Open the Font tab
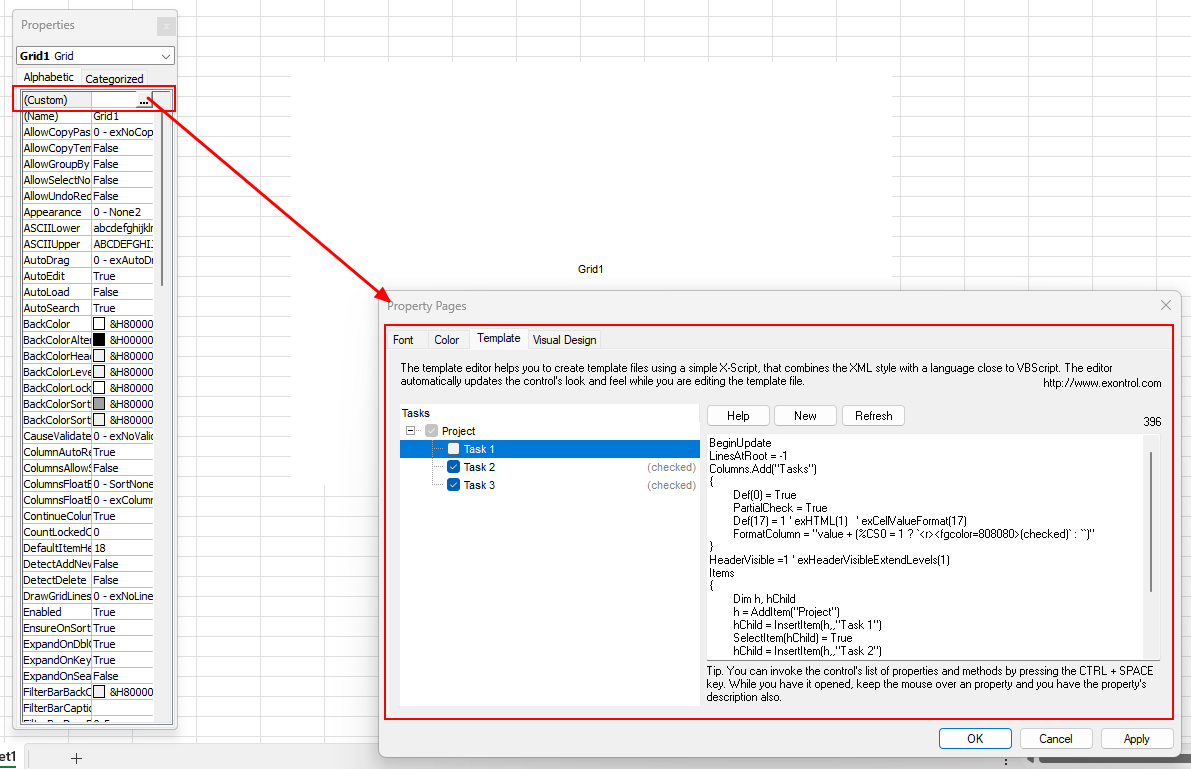 click(x=403, y=340)
